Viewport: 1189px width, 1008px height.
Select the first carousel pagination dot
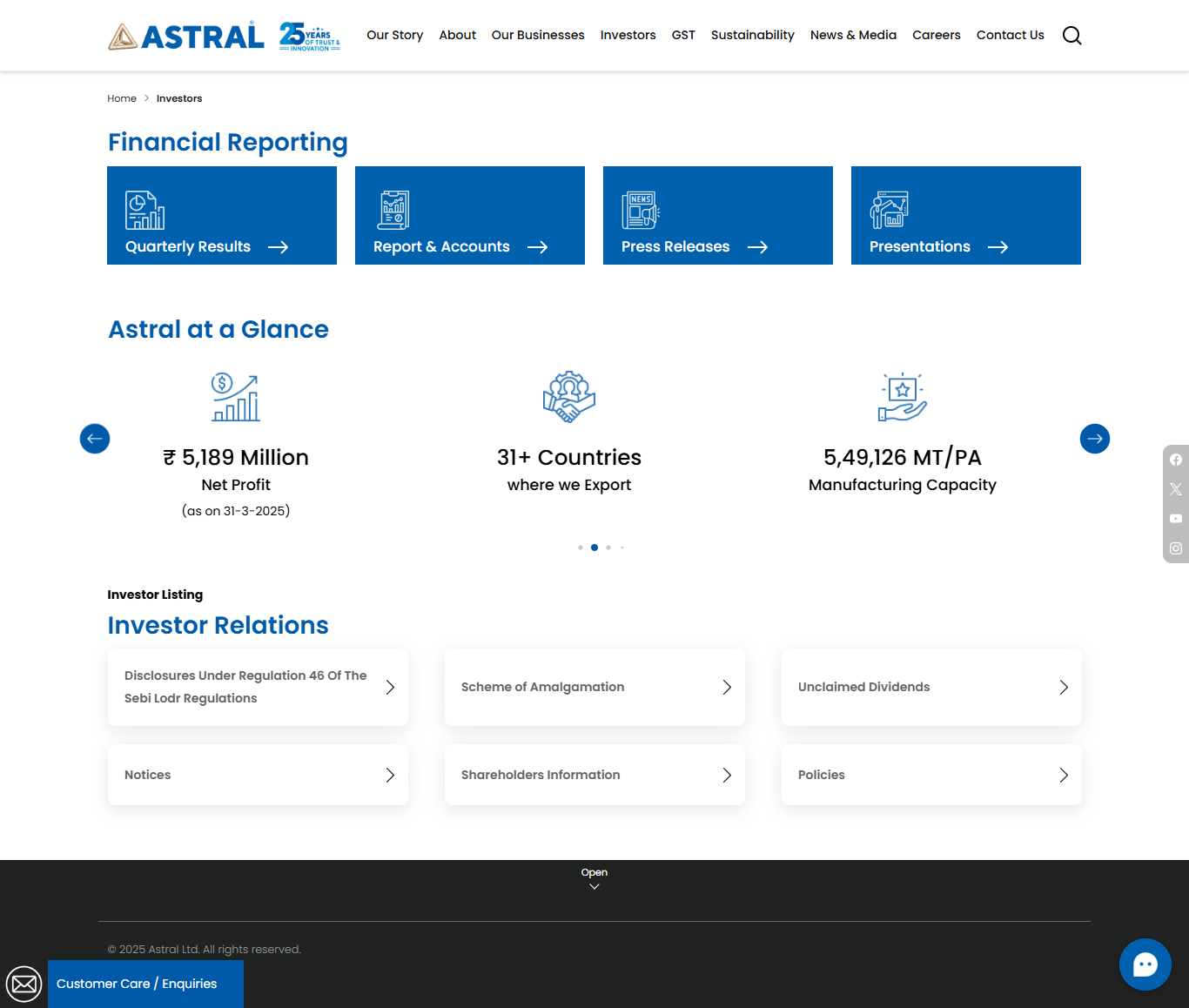click(x=581, y=548)
